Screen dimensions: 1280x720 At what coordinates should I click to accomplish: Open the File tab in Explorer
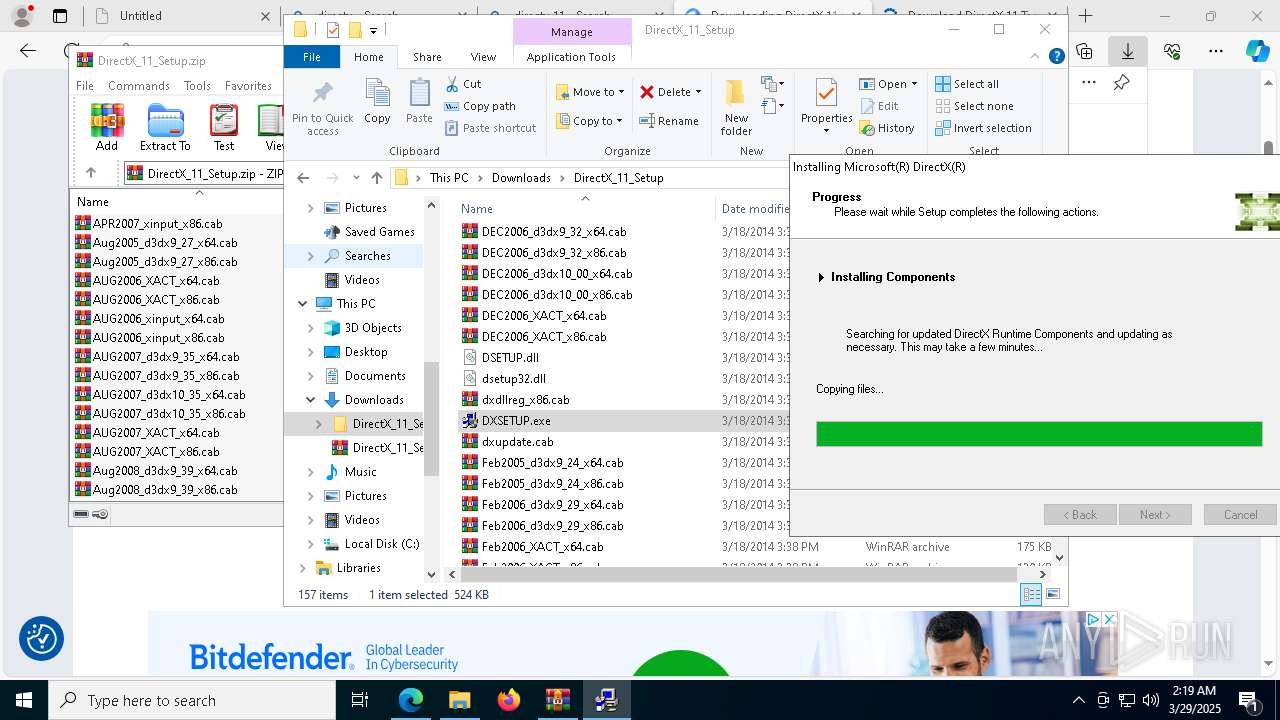pyautogui.click(x=312, y=57)
